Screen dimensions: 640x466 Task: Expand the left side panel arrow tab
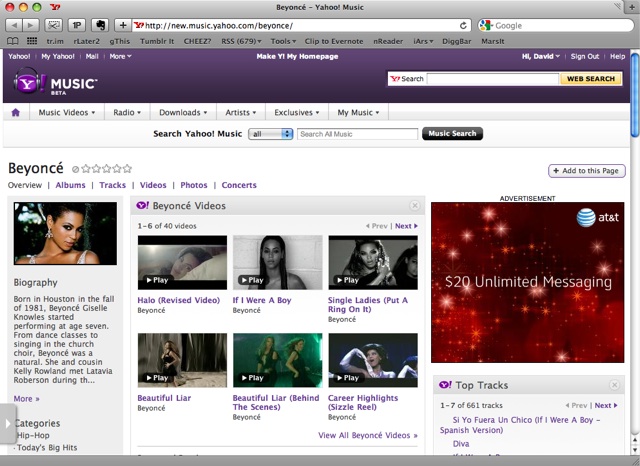tap(8, 424)
